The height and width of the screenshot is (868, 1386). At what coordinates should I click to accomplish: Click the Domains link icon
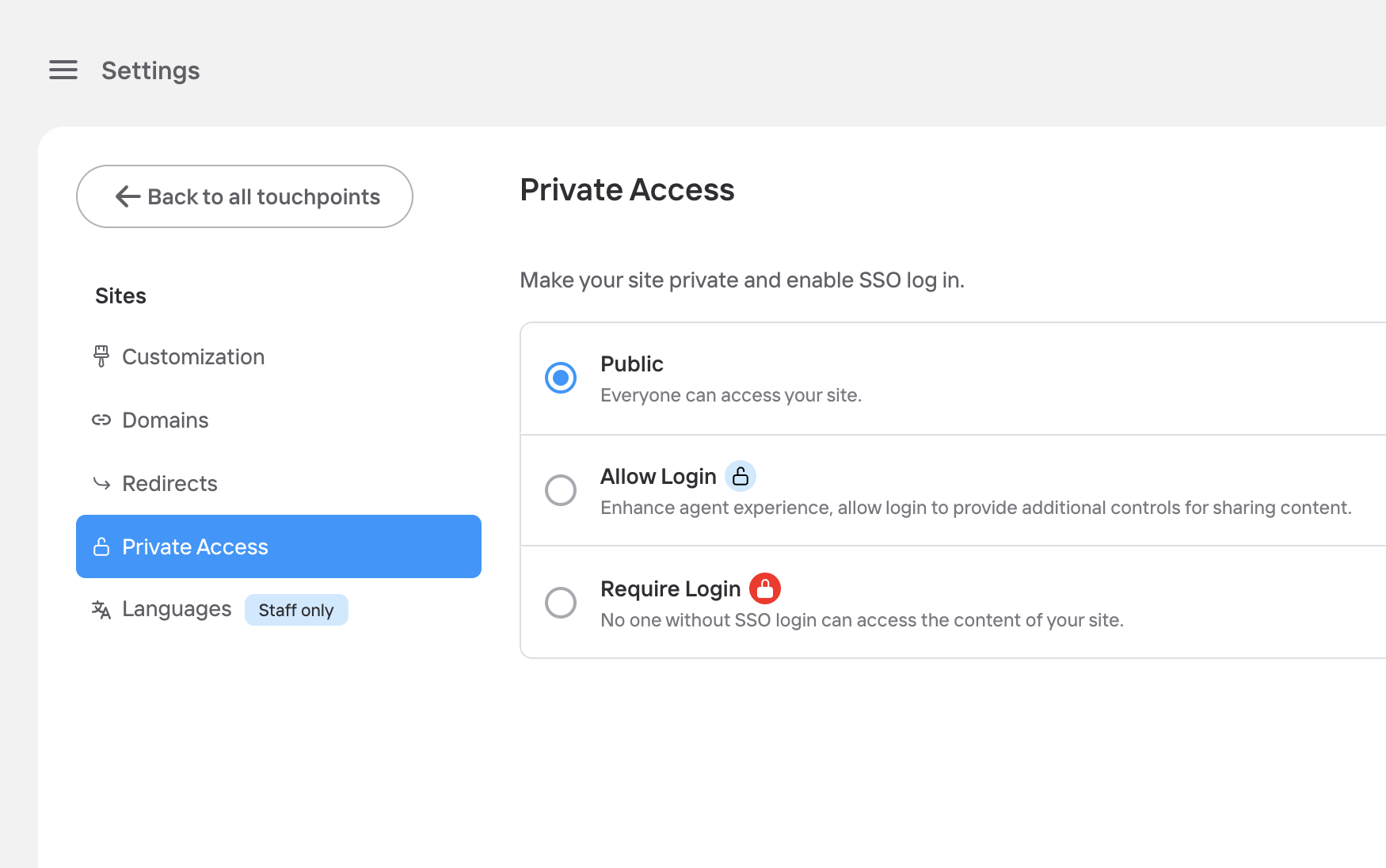[101, 420]
